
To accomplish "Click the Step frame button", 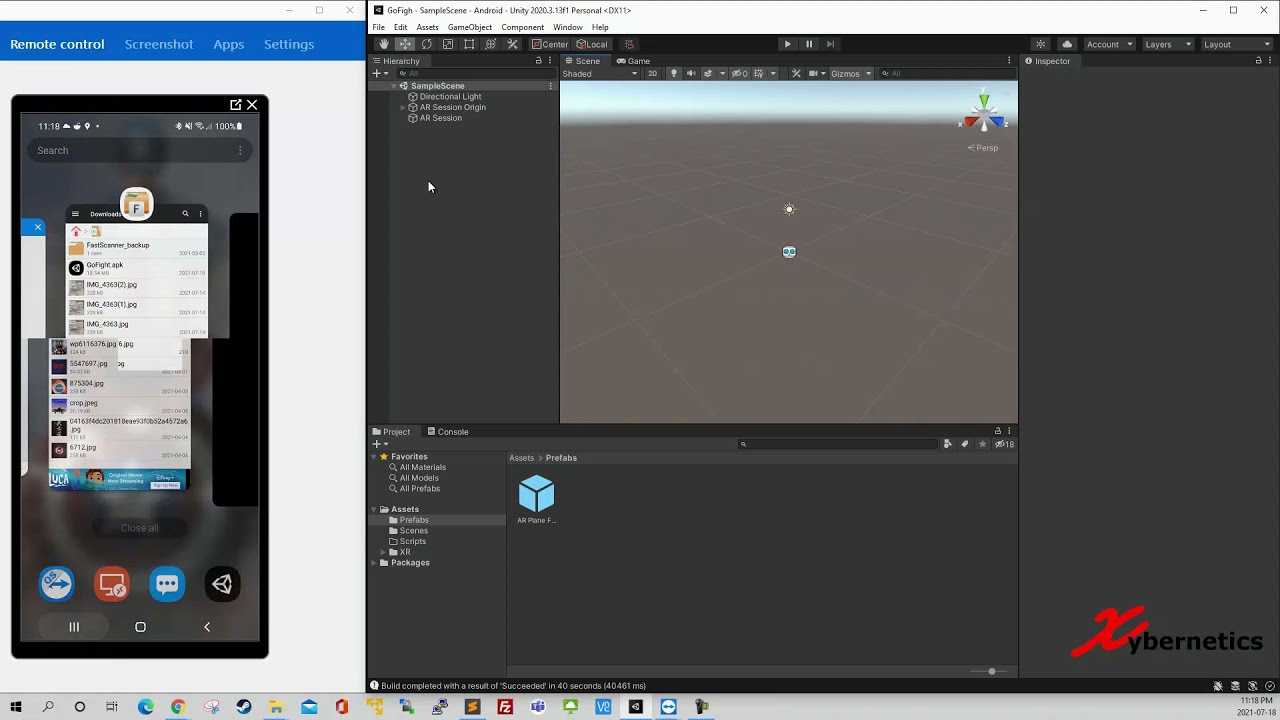I will tap(830, 44).
